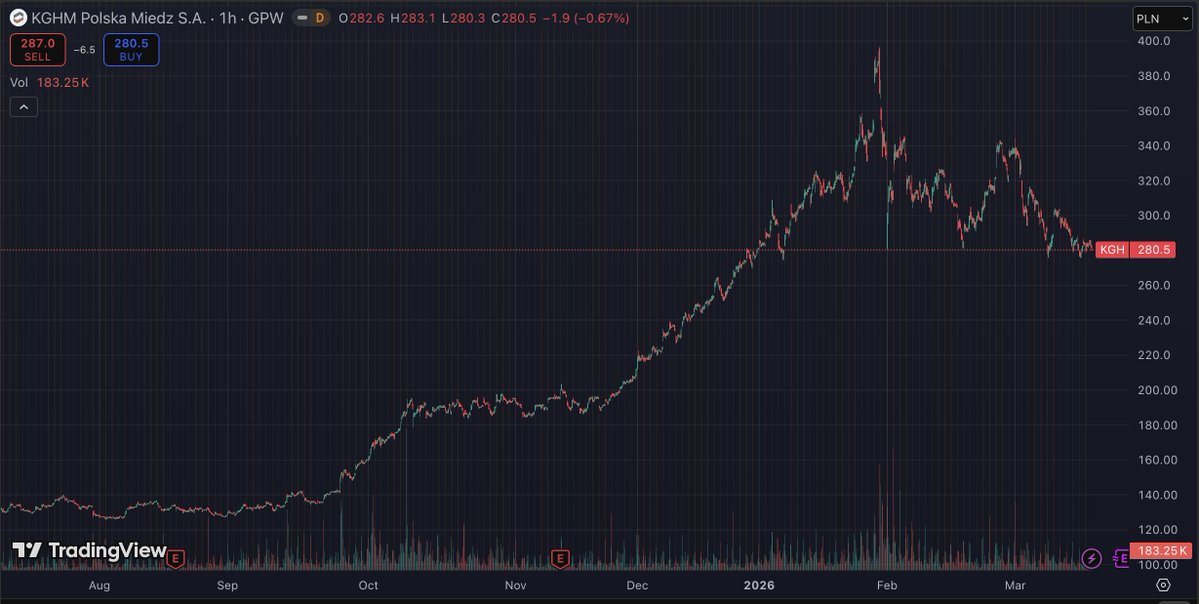Open chart settings hexagon gear icon
This screenshot has width=1199, height=604.
point(1163,585)
